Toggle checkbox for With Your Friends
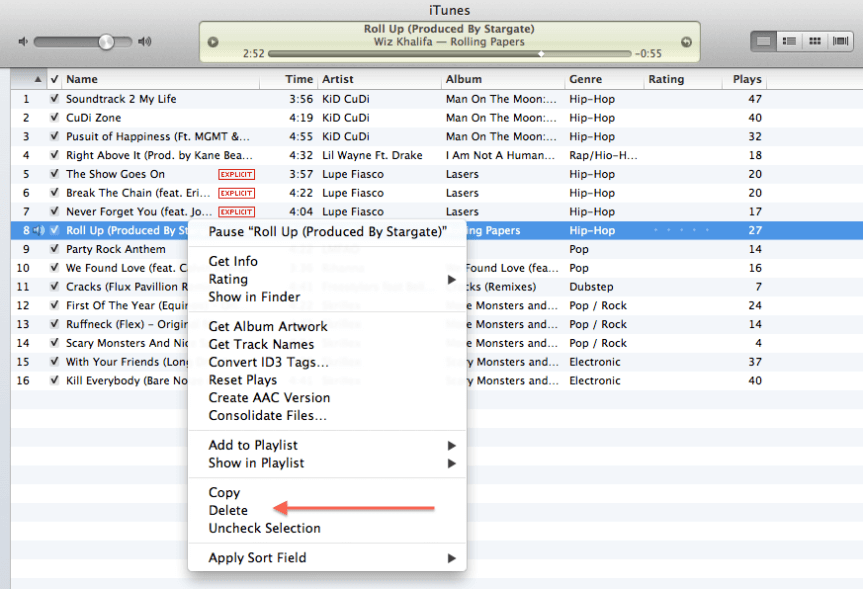Image resolution: width=863 pixels, height=589 pixels. (54, 361)
